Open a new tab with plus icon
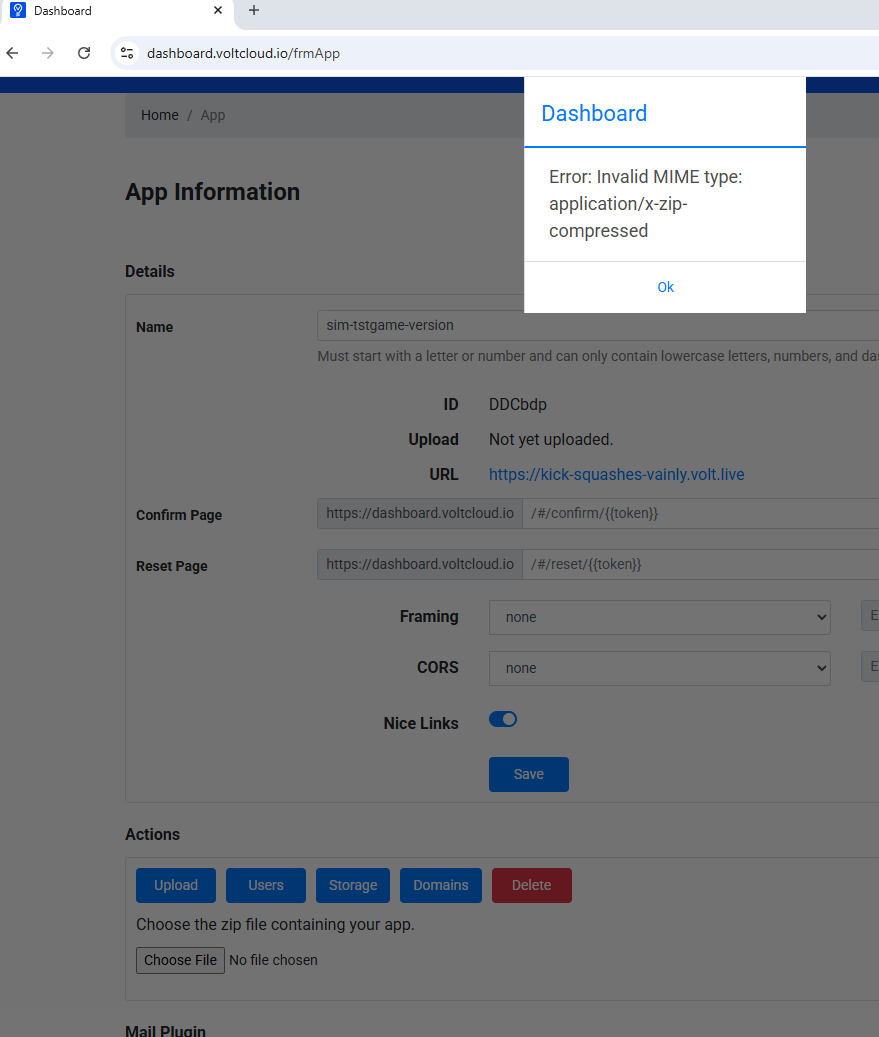879x1037 pixels. pyautogui.click(x=254, y=11)
